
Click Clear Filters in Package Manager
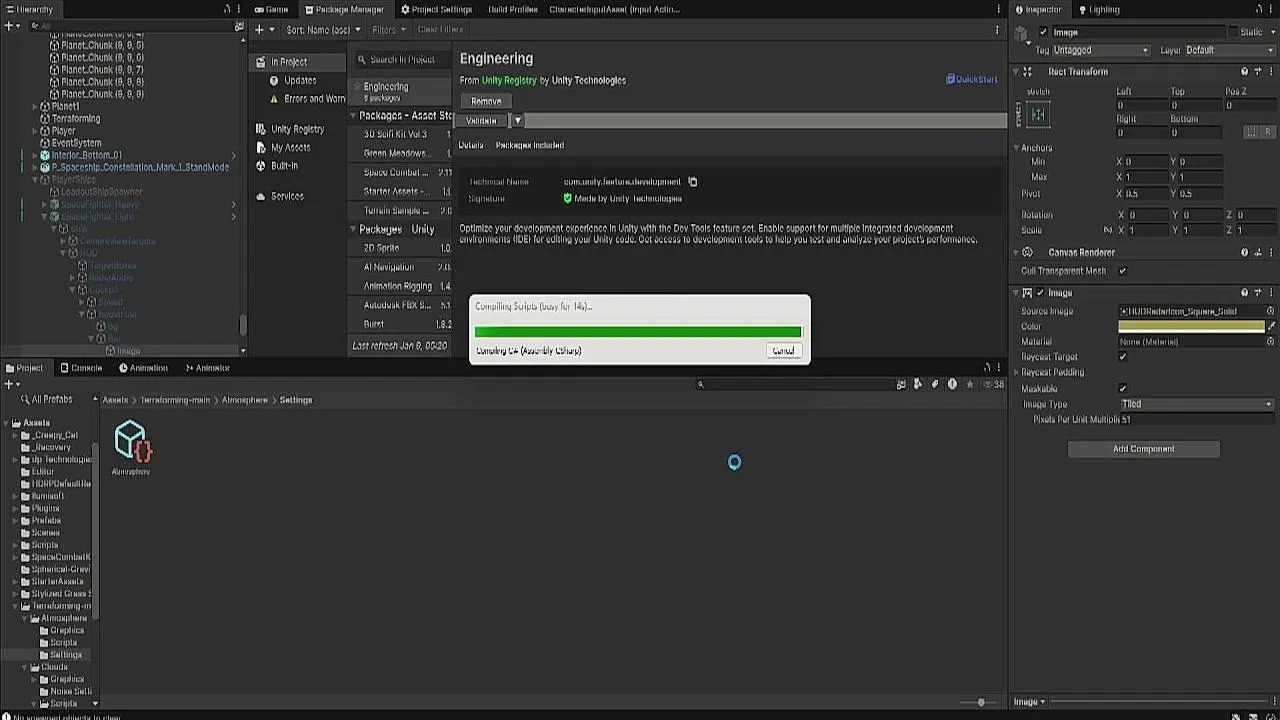(440, 30)
